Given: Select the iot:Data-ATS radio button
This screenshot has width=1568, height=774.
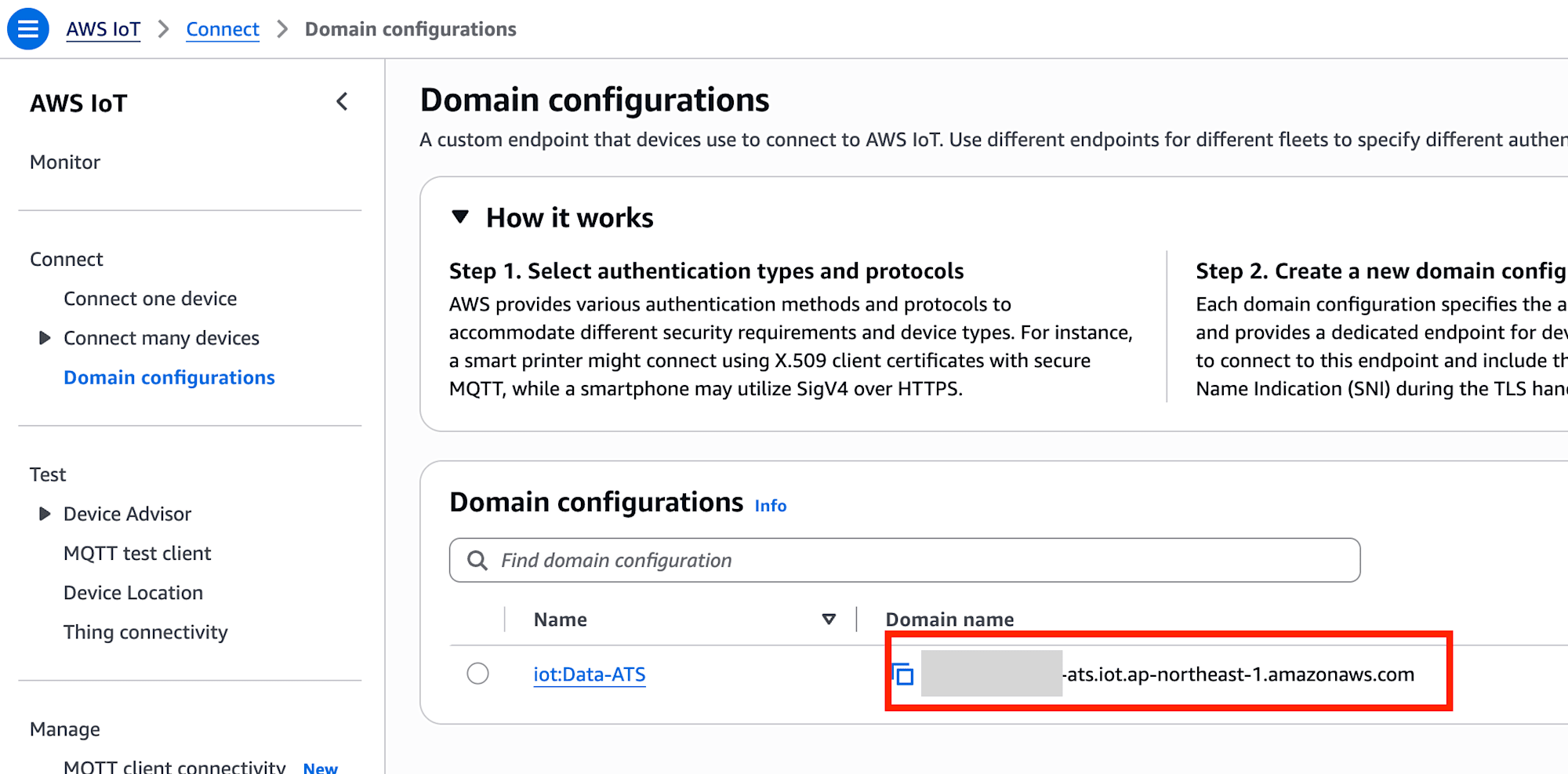Looking at the screenshot, I should [x=477, y=674].
